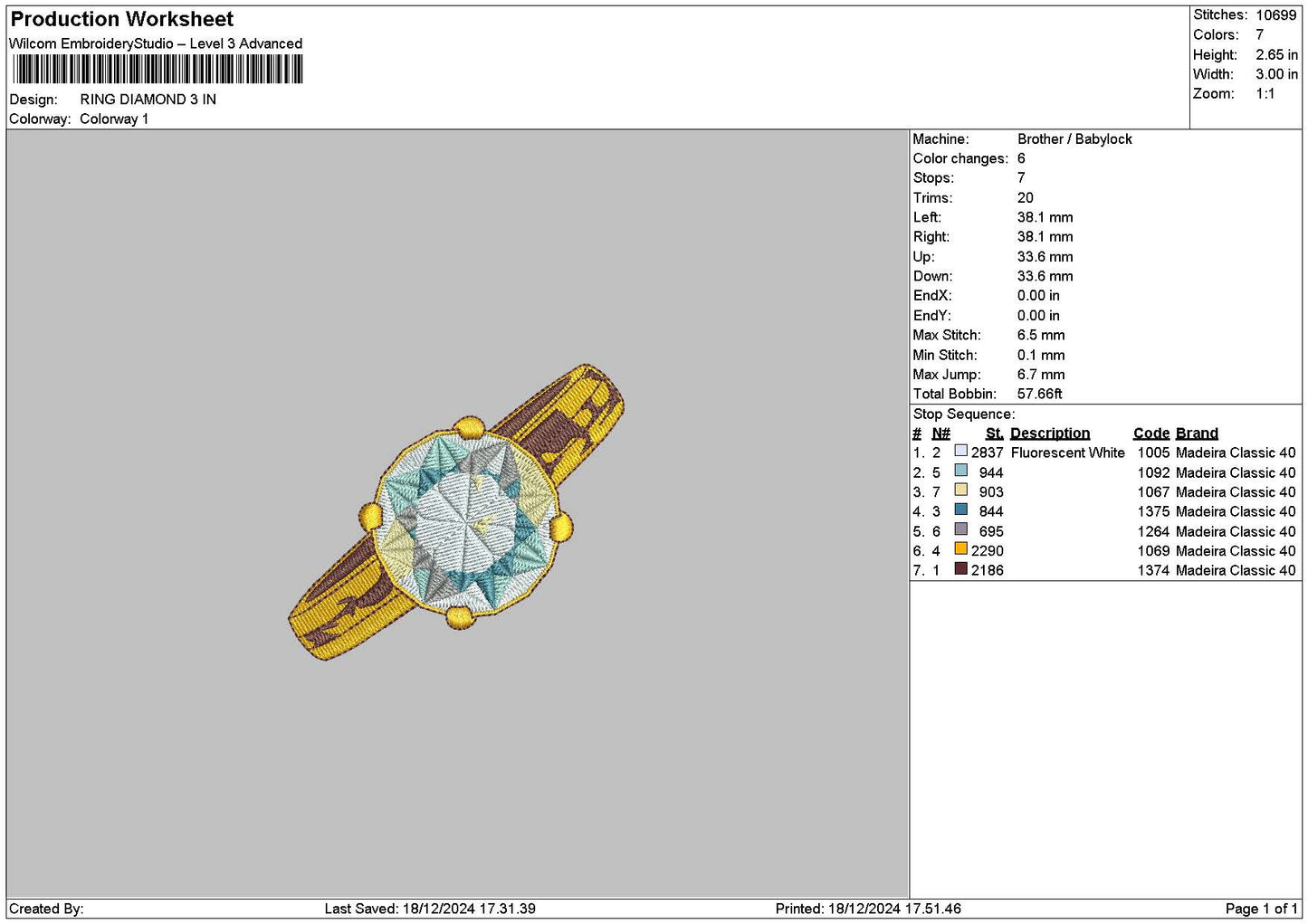Screen dimensions: 1308x924
Task: Click the Max Jump value 6.7 mm
Action: coord(1041,375)
